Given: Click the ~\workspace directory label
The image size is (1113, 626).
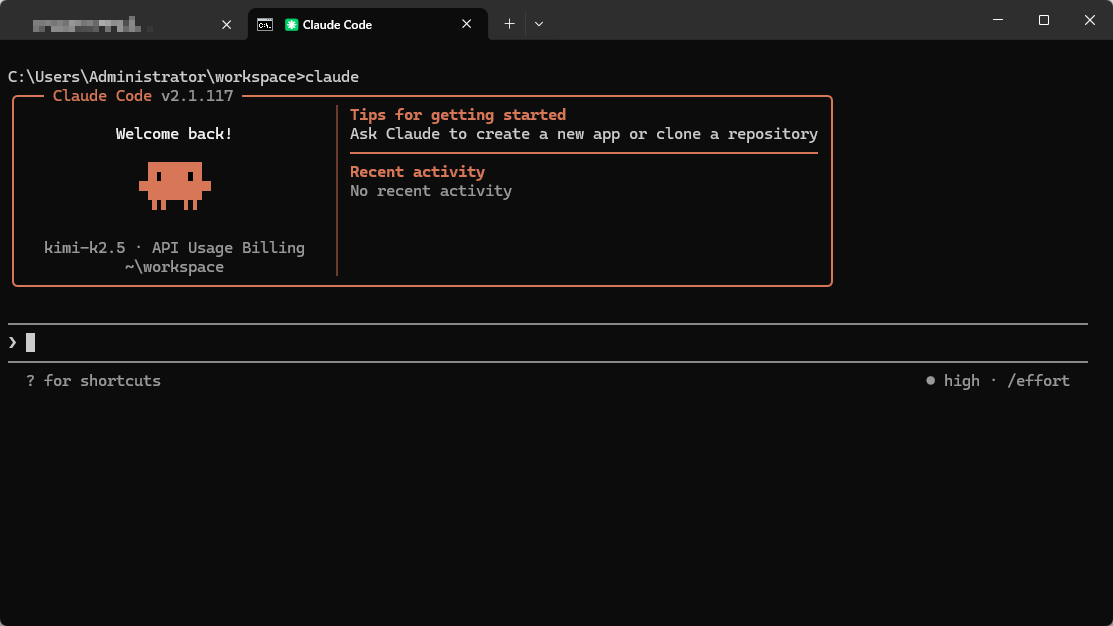Looking at the screenshot, I should [x=174, y=267].
